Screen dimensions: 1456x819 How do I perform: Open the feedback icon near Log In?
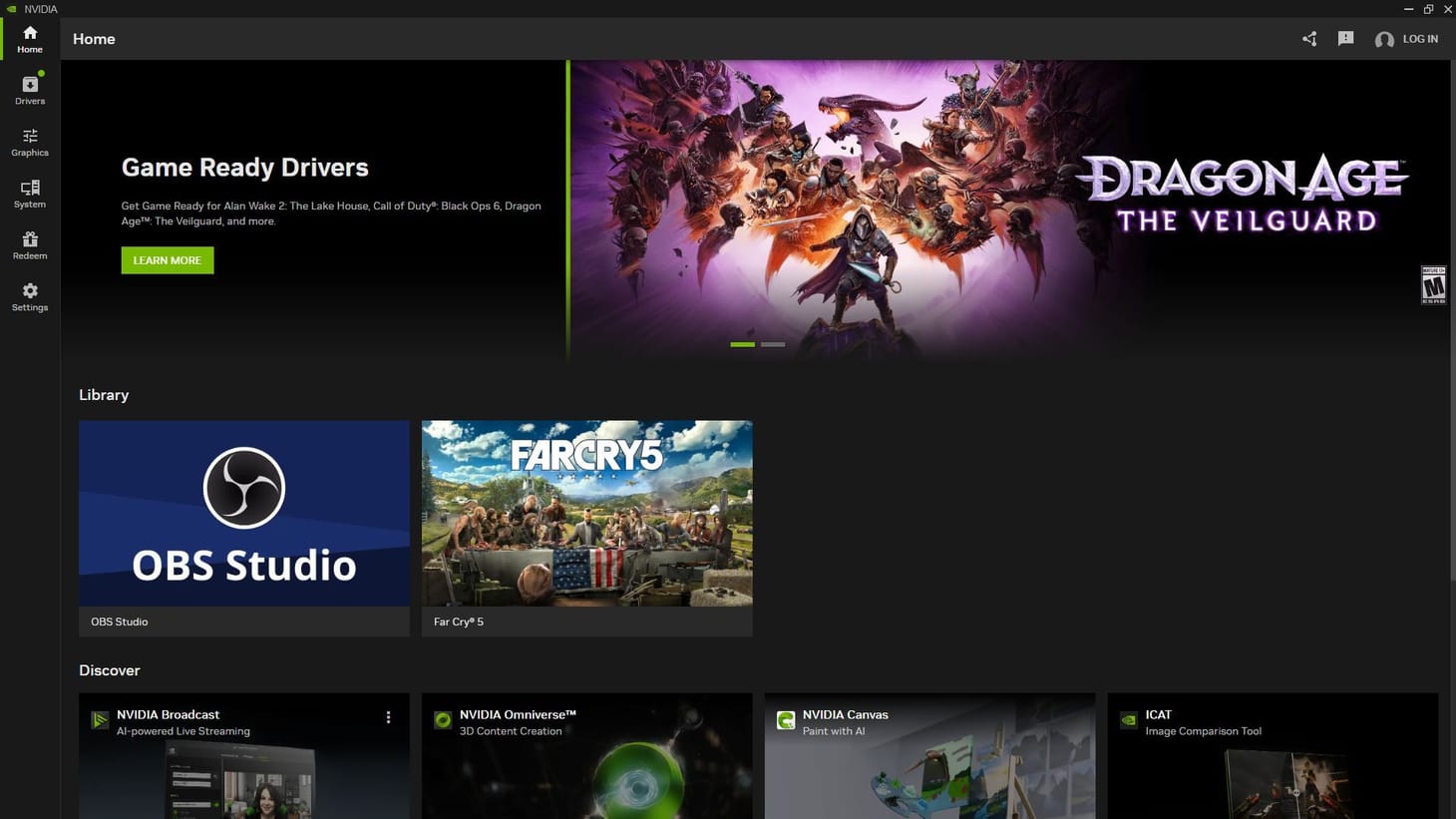pos(1345,38)
